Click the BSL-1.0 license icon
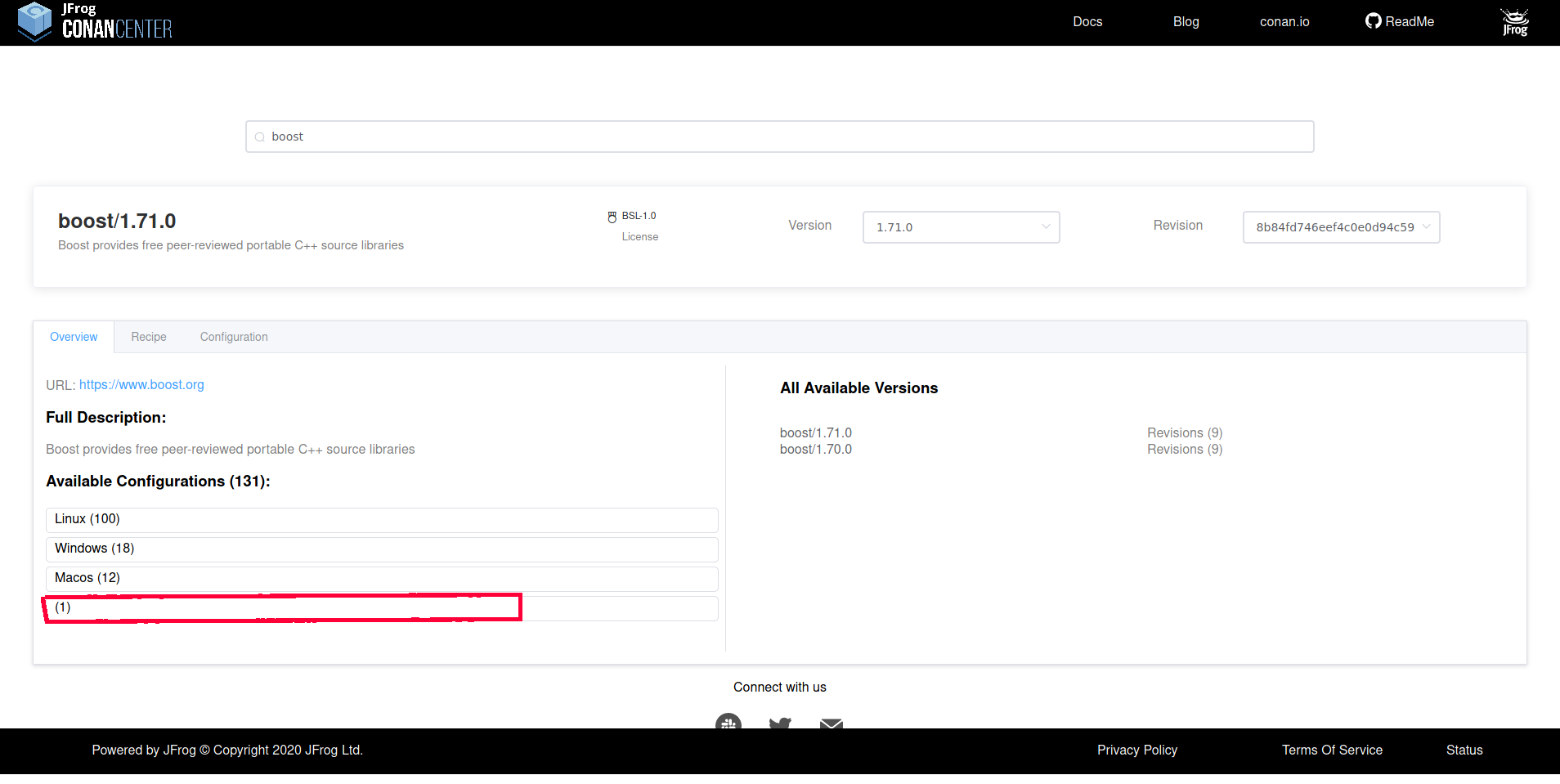 click(612, 217)
